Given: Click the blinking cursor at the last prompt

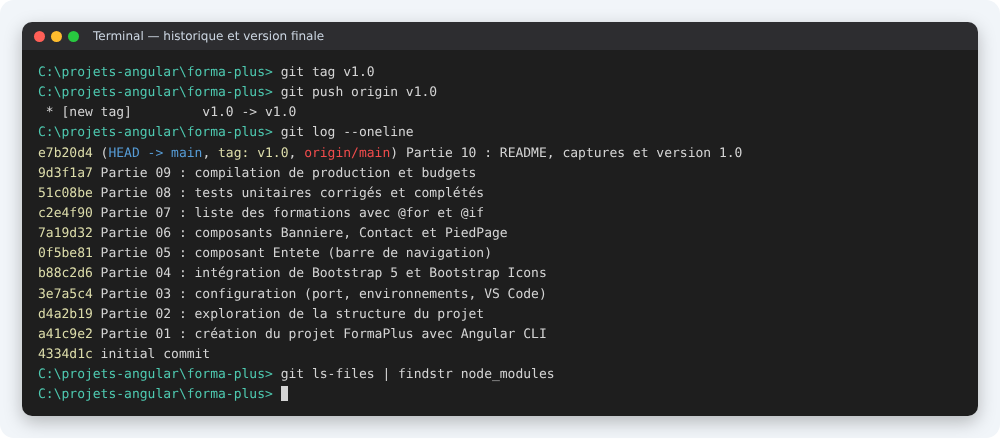Looking at the screenshot, I should point(284,394).
